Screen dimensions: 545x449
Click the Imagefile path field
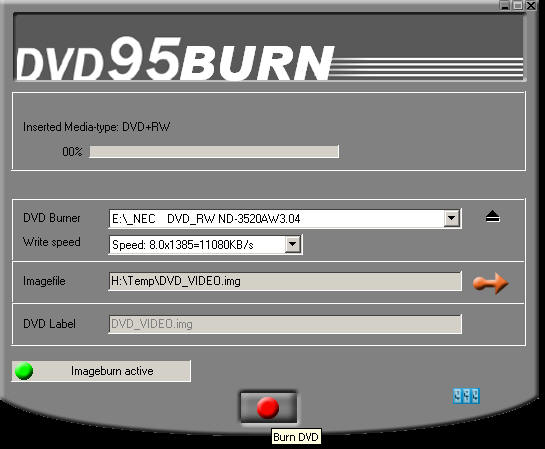(285, 281)
